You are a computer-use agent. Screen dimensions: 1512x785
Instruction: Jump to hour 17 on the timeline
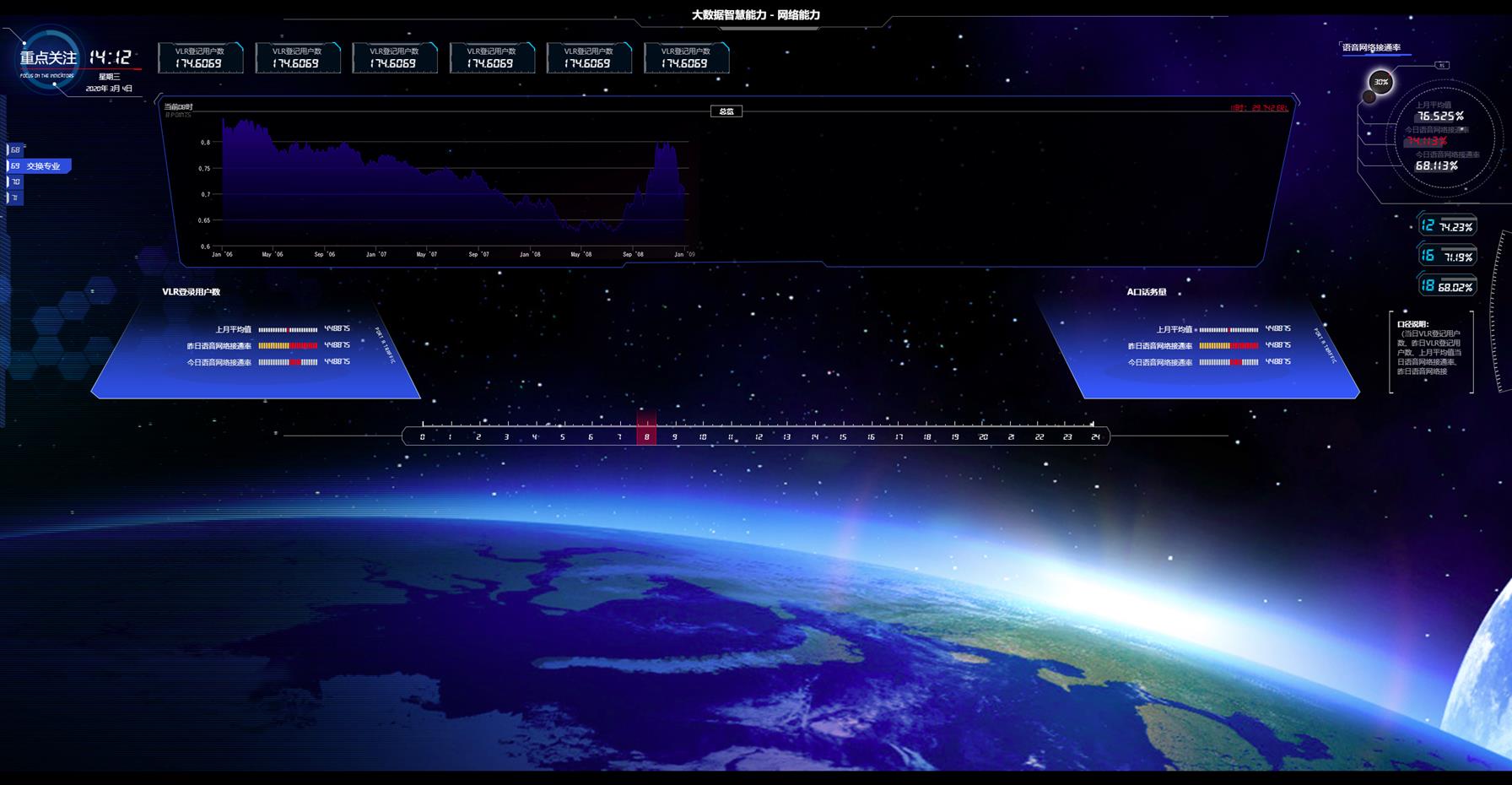click(x=899, y=437)
